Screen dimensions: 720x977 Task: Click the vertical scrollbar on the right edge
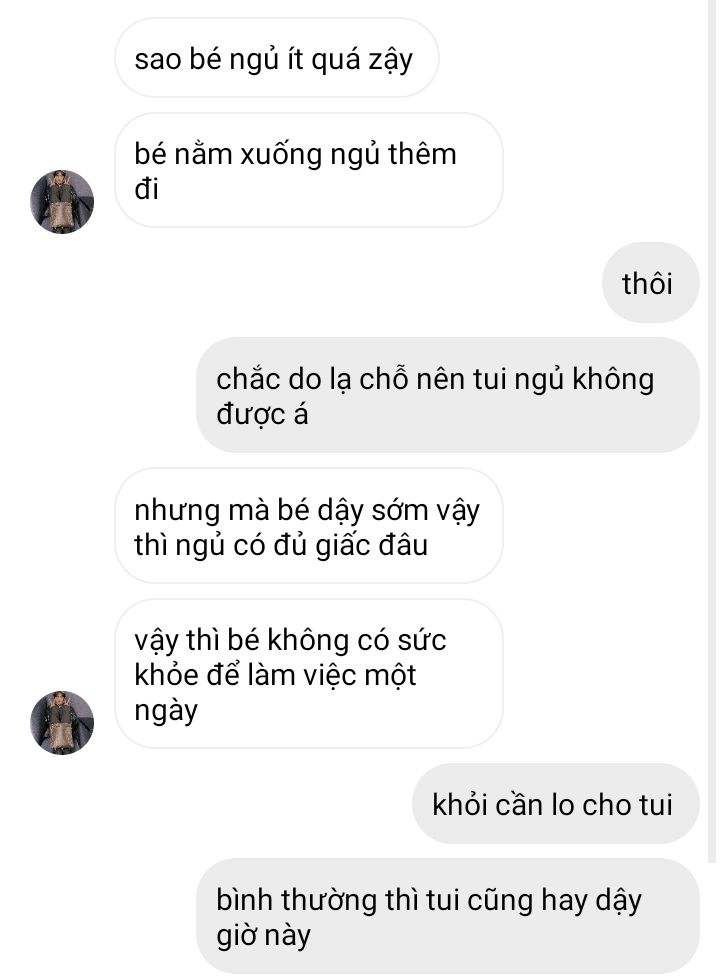click(711, 431)
